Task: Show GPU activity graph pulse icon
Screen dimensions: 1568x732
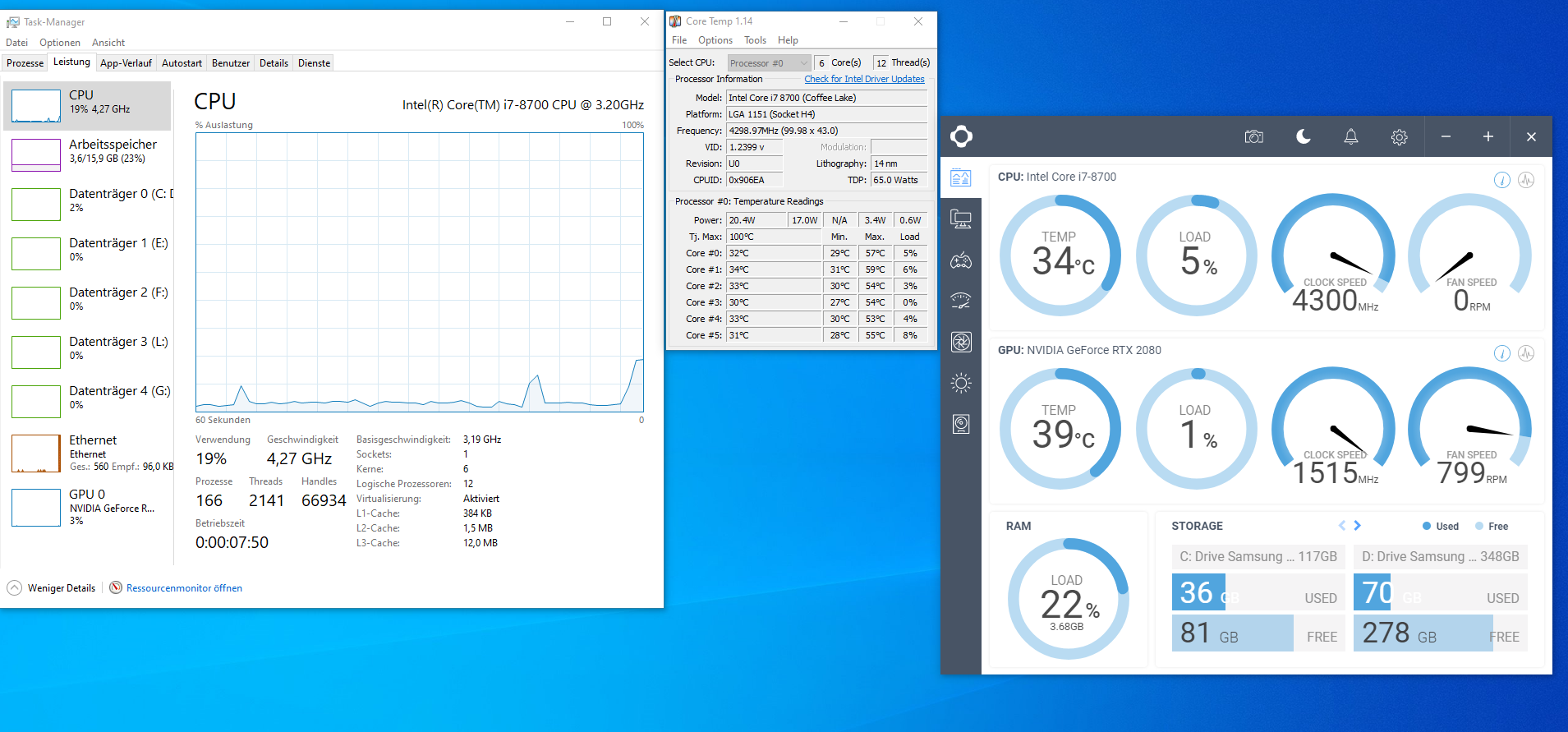Action: 1526,353
